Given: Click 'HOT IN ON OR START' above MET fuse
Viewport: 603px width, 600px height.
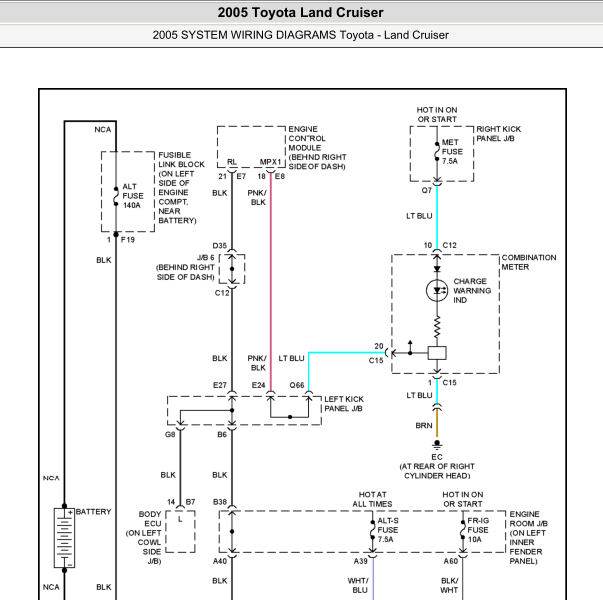Looking at the screenshot, I should tap(437, 115).
